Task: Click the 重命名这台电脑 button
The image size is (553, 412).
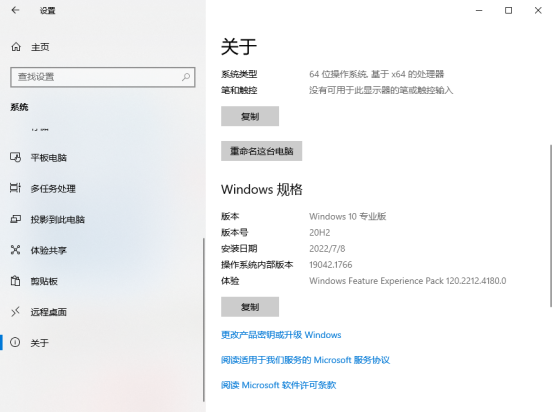Action: point(261,151)
